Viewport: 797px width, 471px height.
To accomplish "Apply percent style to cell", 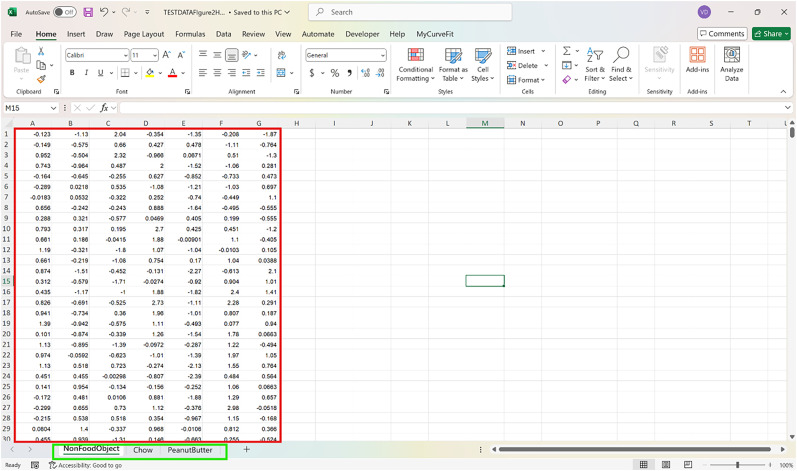I will coord(335,73).
